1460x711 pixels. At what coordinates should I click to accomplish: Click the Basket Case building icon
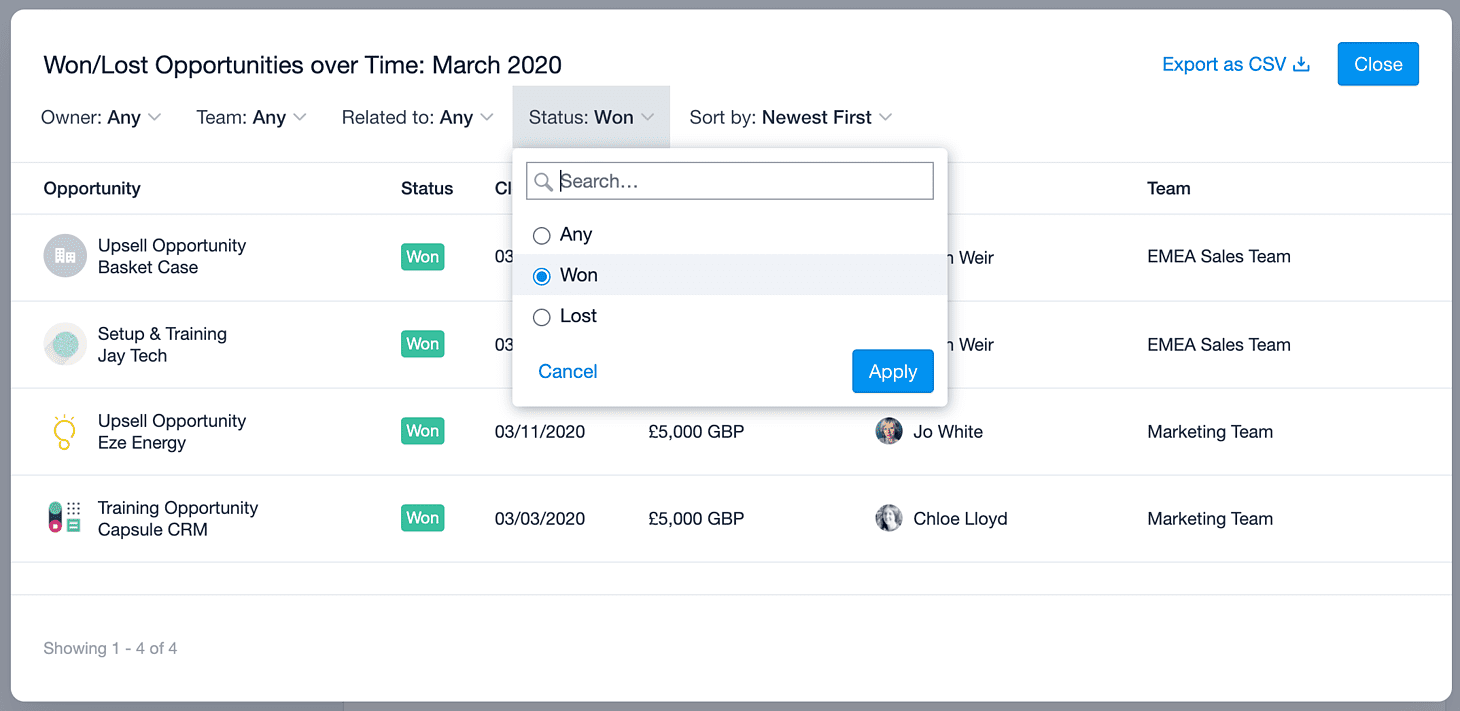tap(65, 256)
